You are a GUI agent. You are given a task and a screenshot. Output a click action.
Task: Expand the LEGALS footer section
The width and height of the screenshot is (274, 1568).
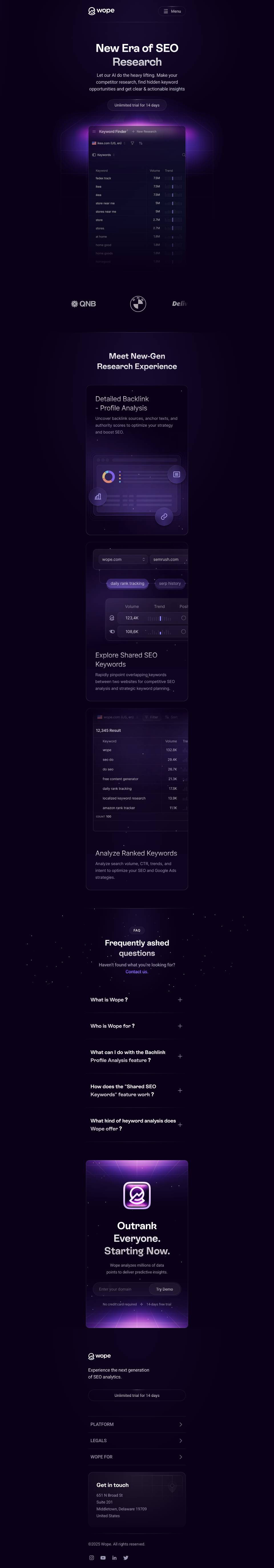[136, 1440]
